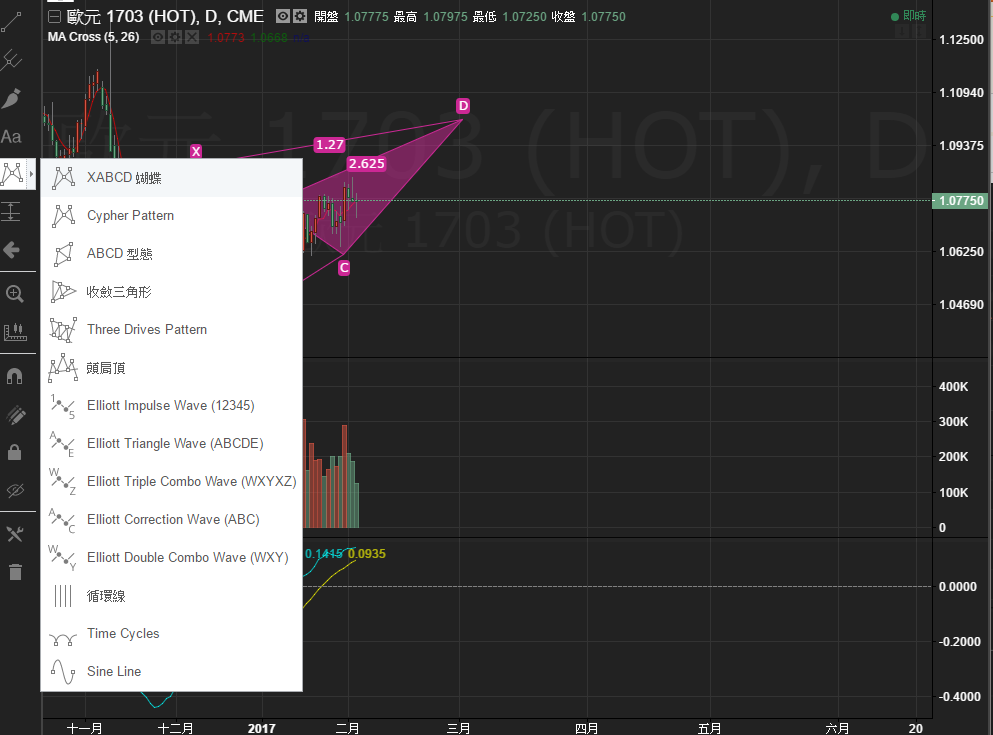Click the 2.625 ratio label on pattern
This screenshot has height=735, width=993.
click(x=367, y=163)
